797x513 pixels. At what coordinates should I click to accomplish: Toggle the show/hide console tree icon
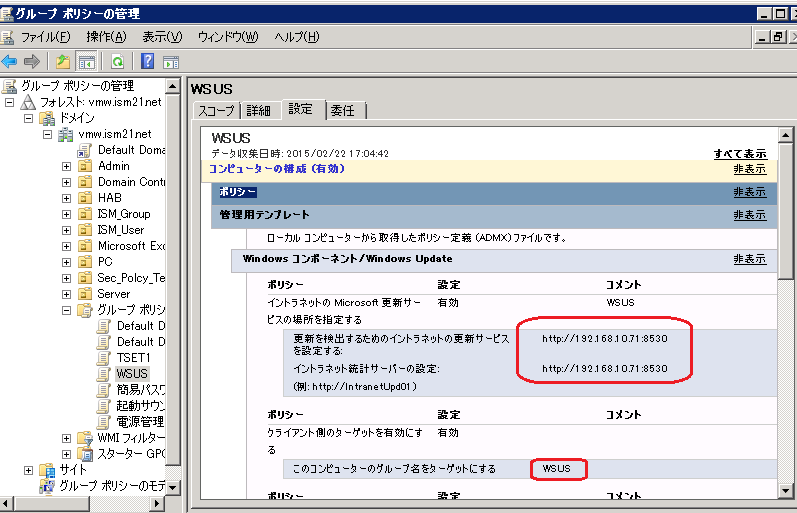[87, 61]
